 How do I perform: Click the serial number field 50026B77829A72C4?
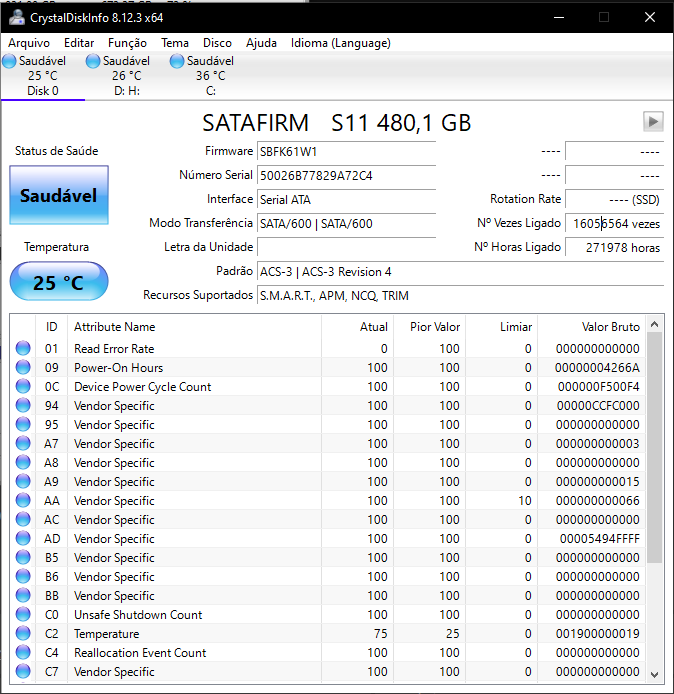coord(347,176)
